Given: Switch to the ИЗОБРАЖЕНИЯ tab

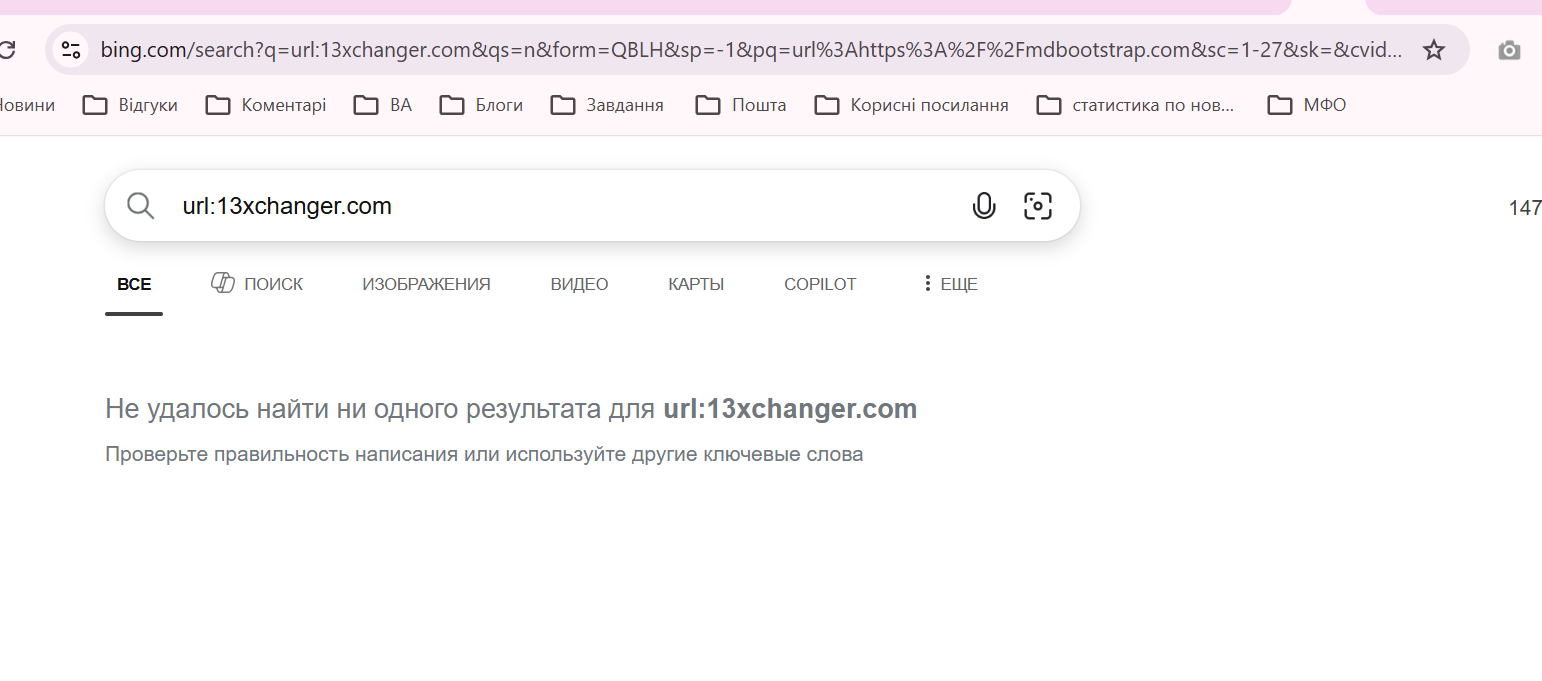Looking at the screenshot, I should 426,284.
